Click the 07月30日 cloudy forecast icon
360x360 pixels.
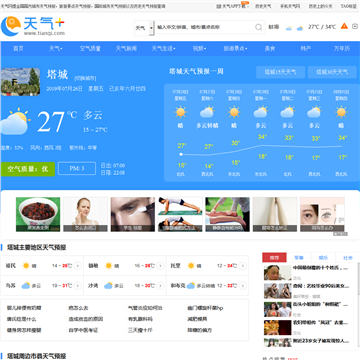[x=287, y=112]
